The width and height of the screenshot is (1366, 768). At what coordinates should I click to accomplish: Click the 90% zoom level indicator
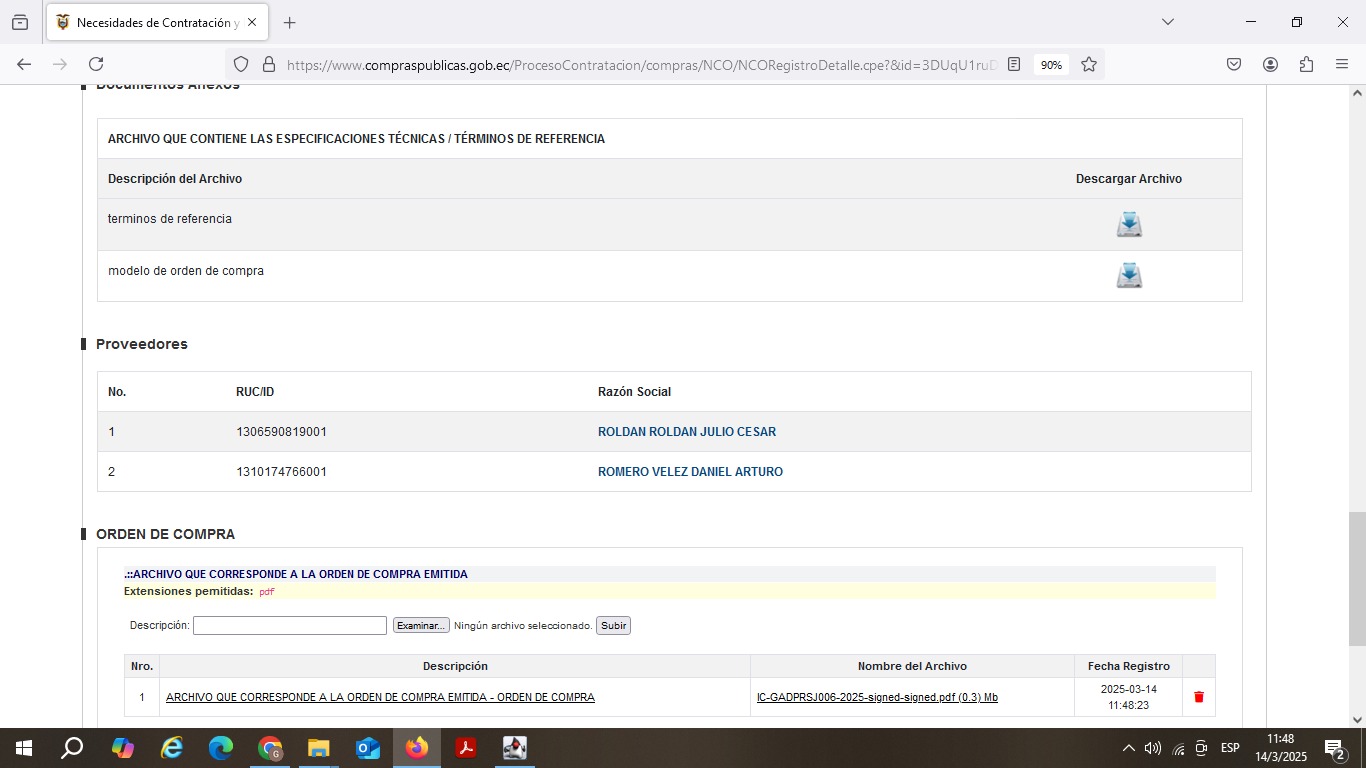[x=1051, y=64]
